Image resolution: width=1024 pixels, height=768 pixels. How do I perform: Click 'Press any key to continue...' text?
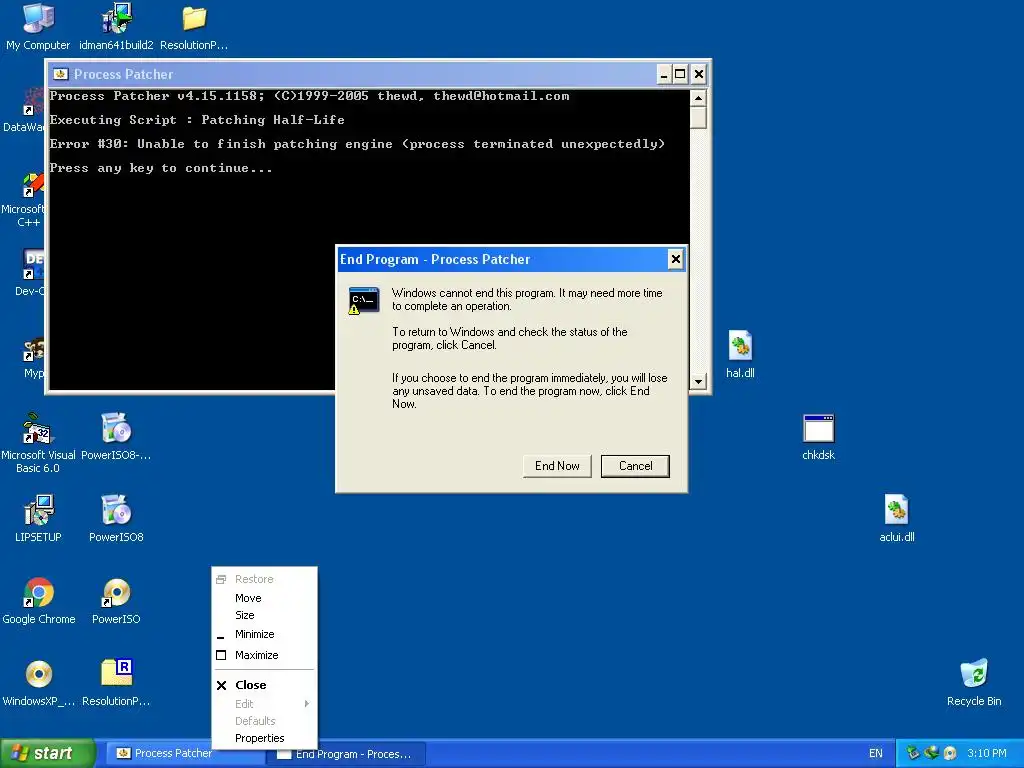[161, 168]
